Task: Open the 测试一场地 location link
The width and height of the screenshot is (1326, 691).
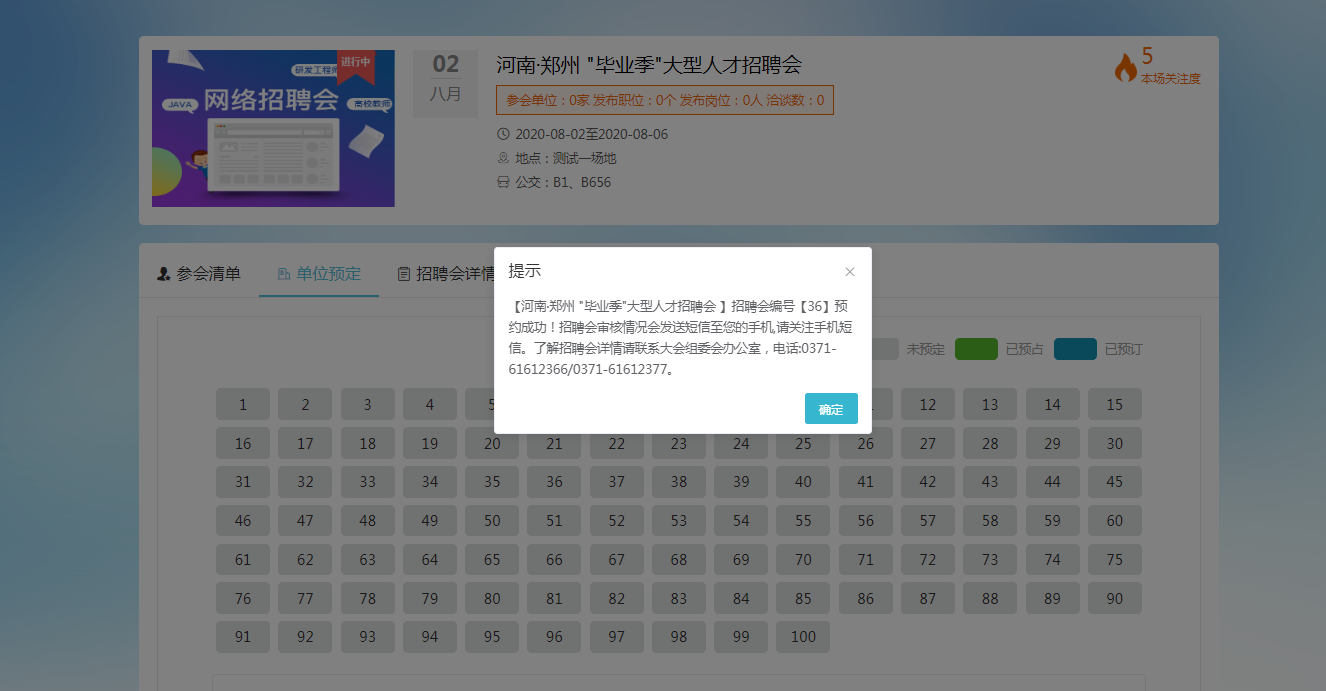Action: pyautogui.click(x=584, y=158)
